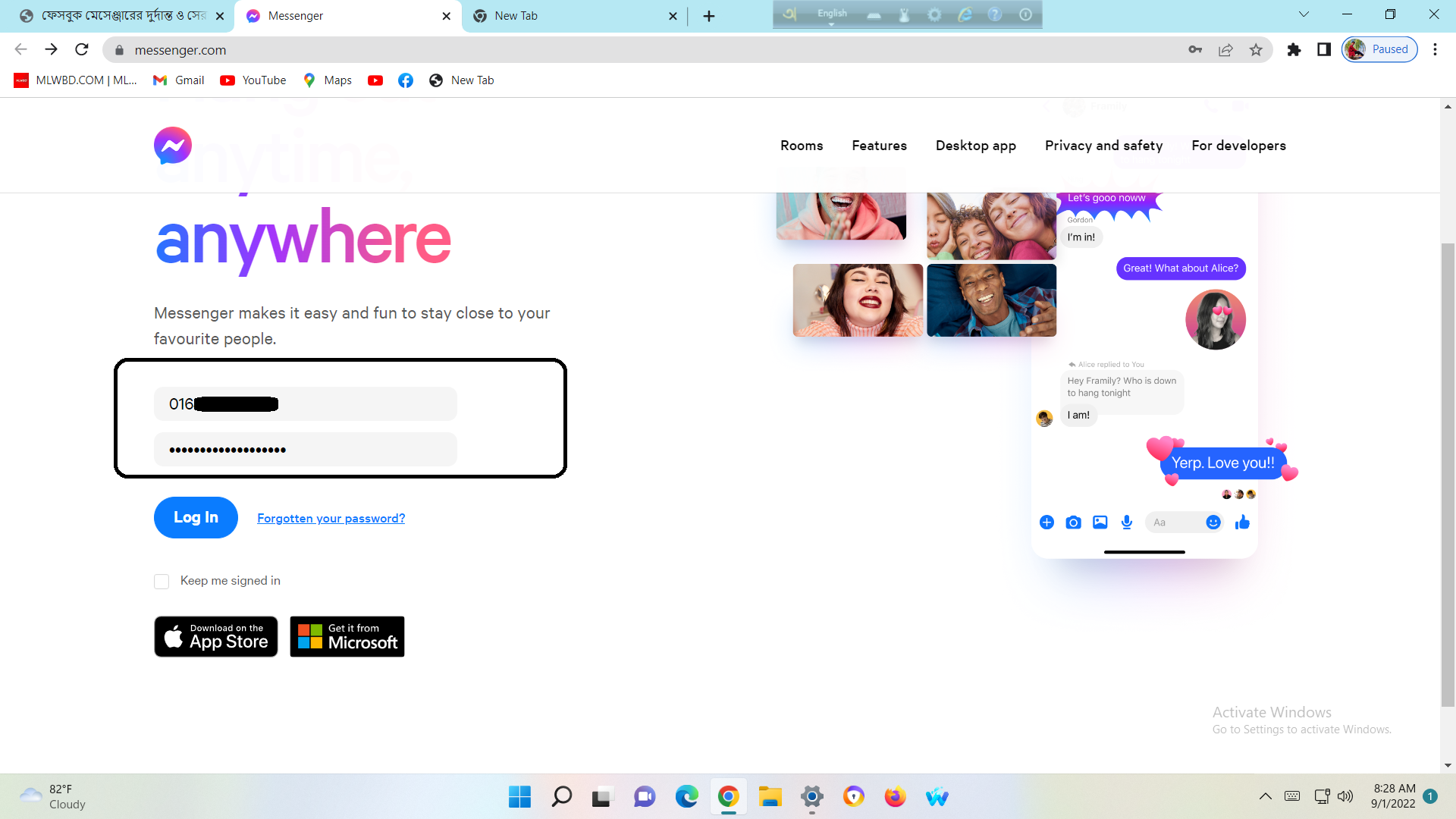Image resolution: width=1456 pixels, height=819 pixels.
Task: Expand the tab search chevron
Action: coord(1304,14)
